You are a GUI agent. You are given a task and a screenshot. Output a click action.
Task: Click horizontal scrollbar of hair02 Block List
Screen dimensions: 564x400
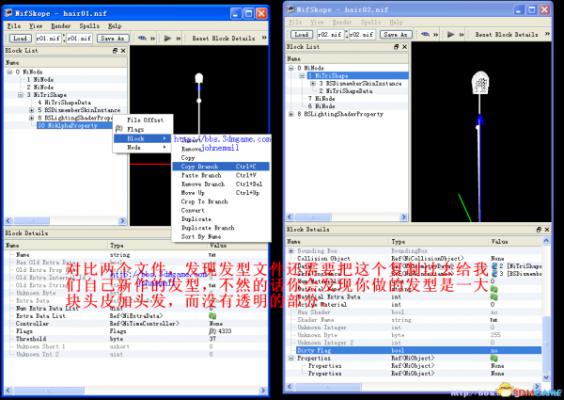[x=347, y=217]
